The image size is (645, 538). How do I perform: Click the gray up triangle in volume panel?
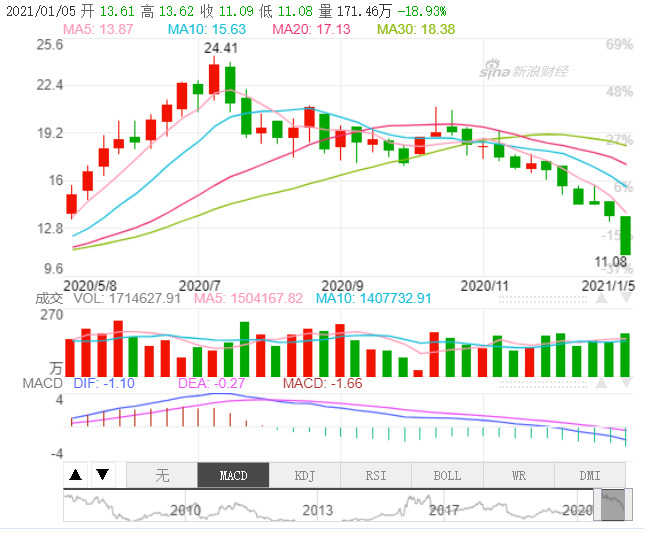pos(601,297)
